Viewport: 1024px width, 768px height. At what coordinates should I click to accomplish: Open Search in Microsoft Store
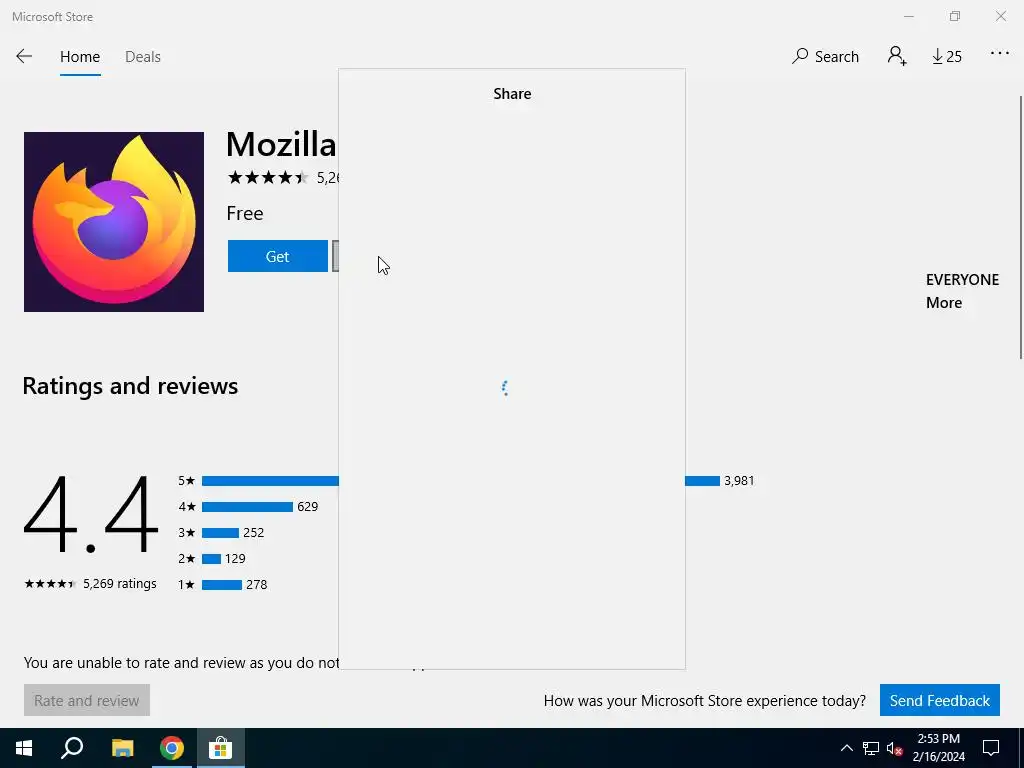coord(825,56)
